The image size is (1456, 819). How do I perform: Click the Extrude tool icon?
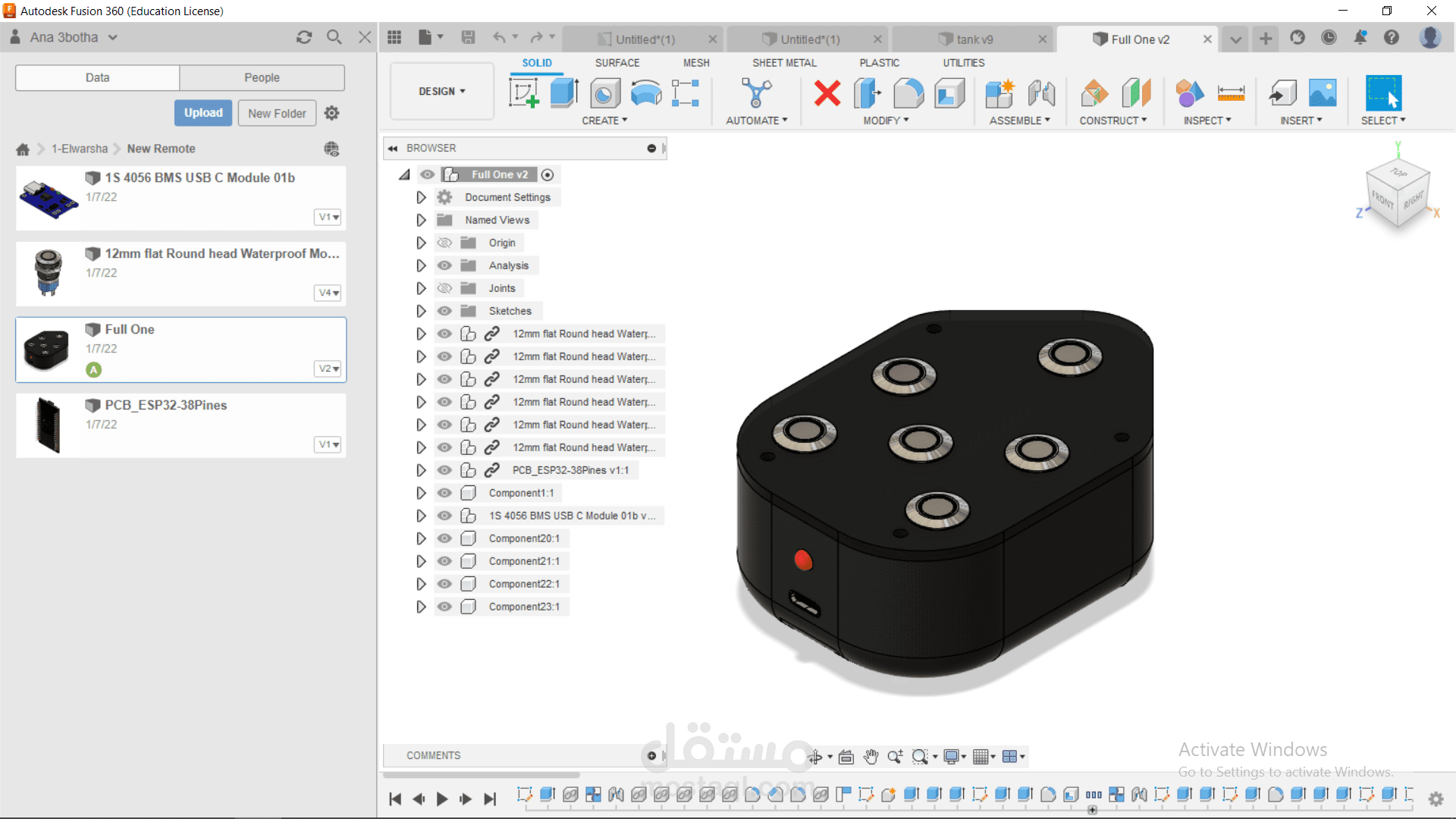pos(563,93)
